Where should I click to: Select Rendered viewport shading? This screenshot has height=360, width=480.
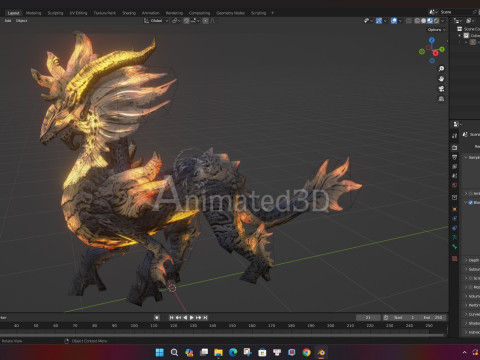point(436,21)
